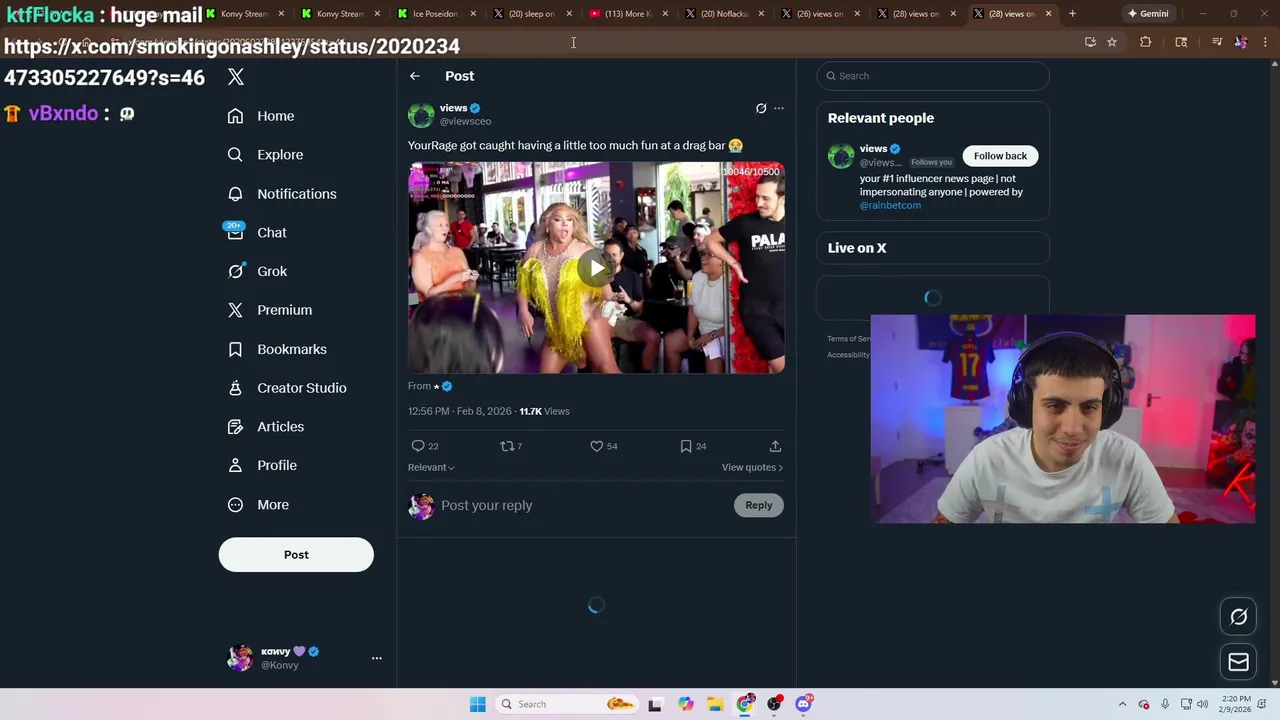1280x720 pixels.
Task: Open Creator Studio in the sidebar
Action: pyautogui.click(x=287, y=388)
